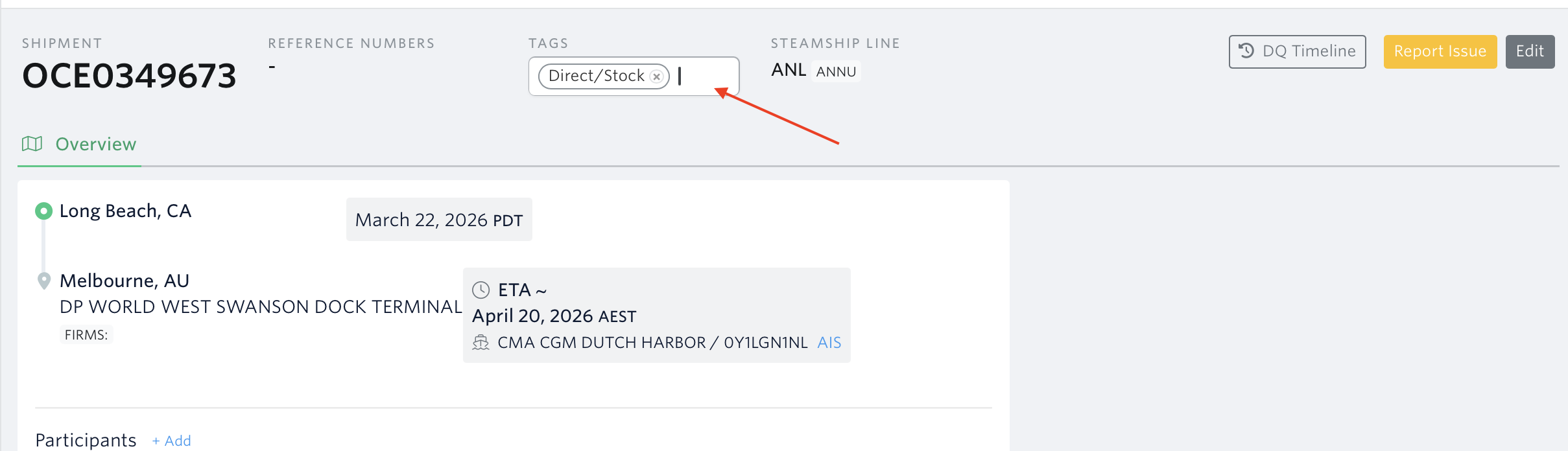Click the April 20, 2026 ETA date
This screenshot has width=1568, height=451.
click(x=554, y=316)
